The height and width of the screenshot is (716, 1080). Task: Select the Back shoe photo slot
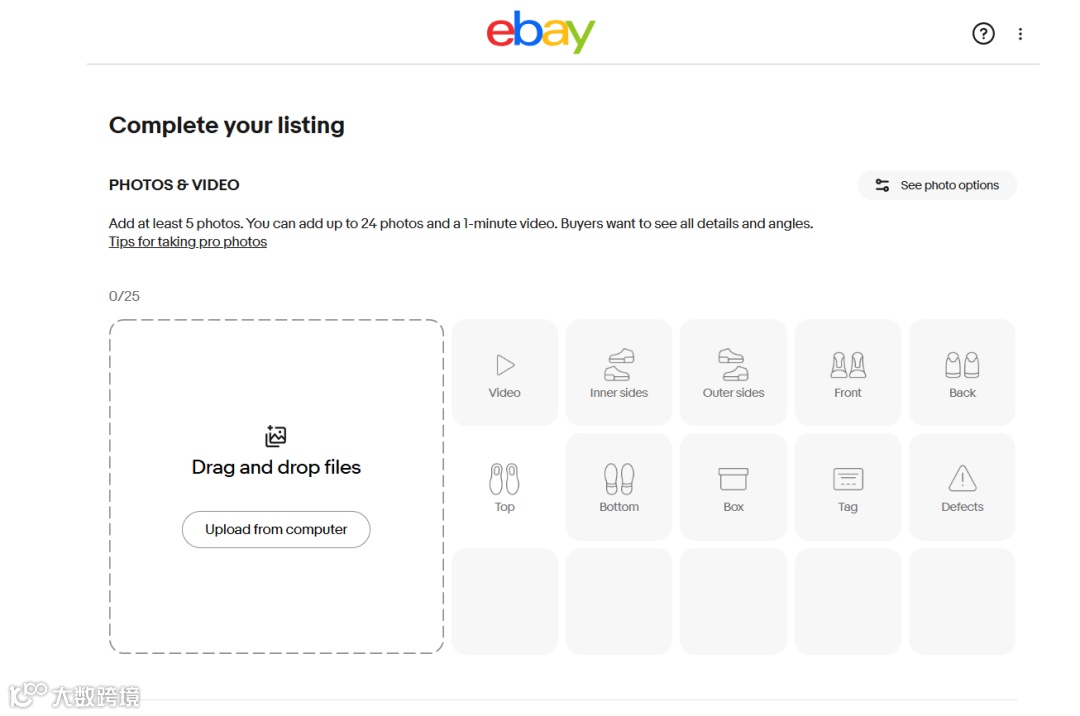(x=962, y=373)
